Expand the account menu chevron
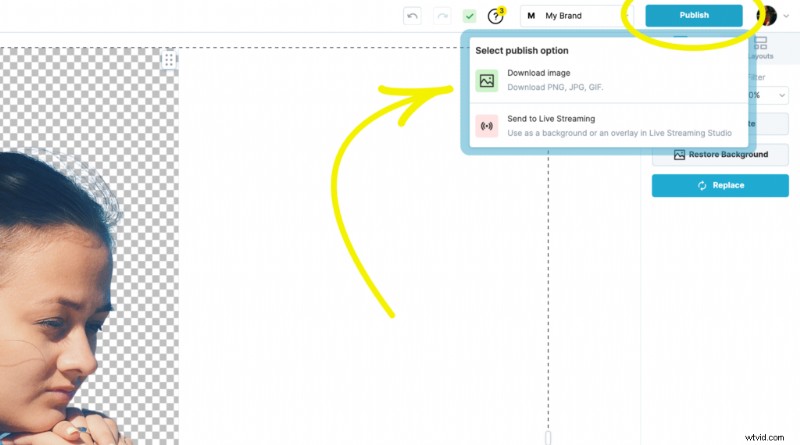Image resolution: width=800 pixels, height=445 pixels. [x=786, y=16]
